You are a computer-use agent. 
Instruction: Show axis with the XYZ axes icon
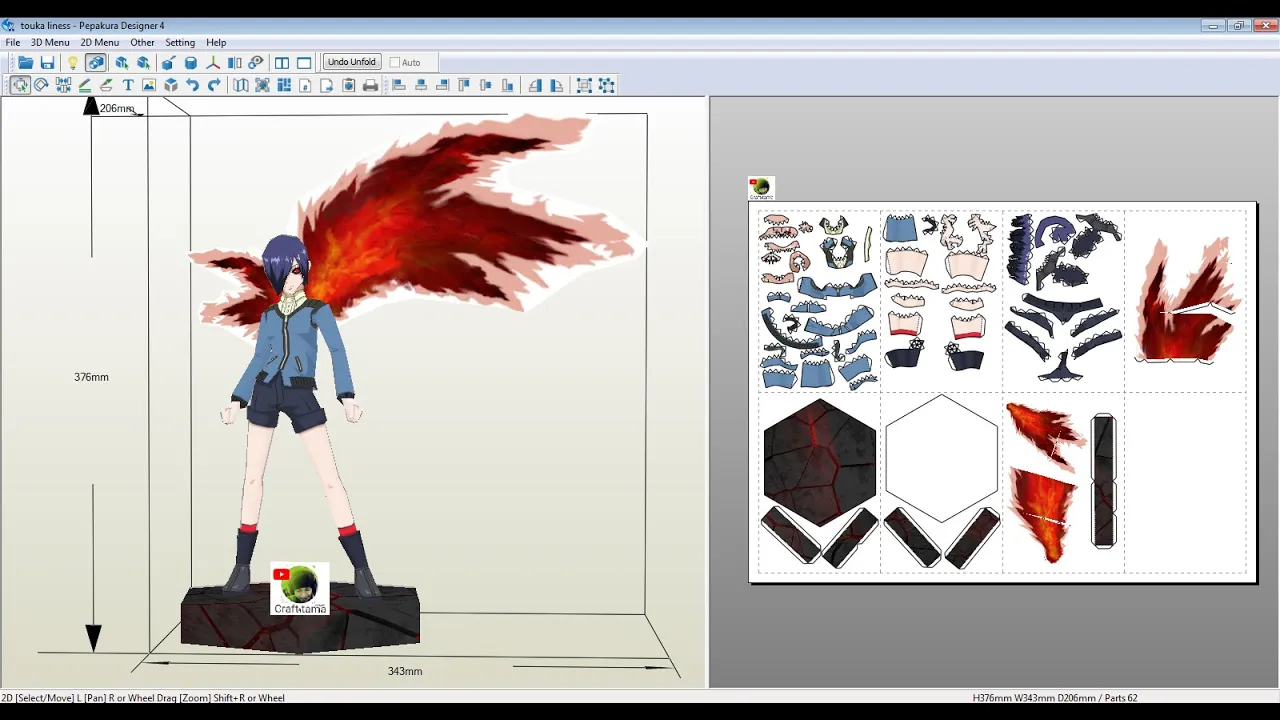point(212,62)
